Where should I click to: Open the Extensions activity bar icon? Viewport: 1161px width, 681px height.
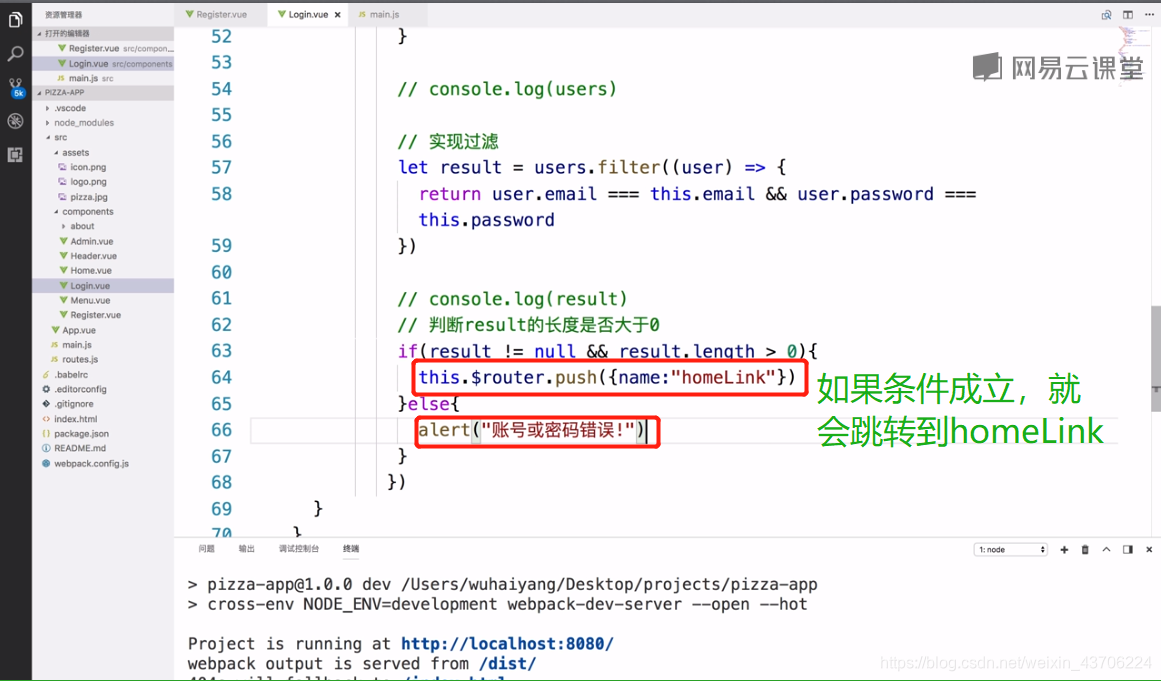(16, 155)
